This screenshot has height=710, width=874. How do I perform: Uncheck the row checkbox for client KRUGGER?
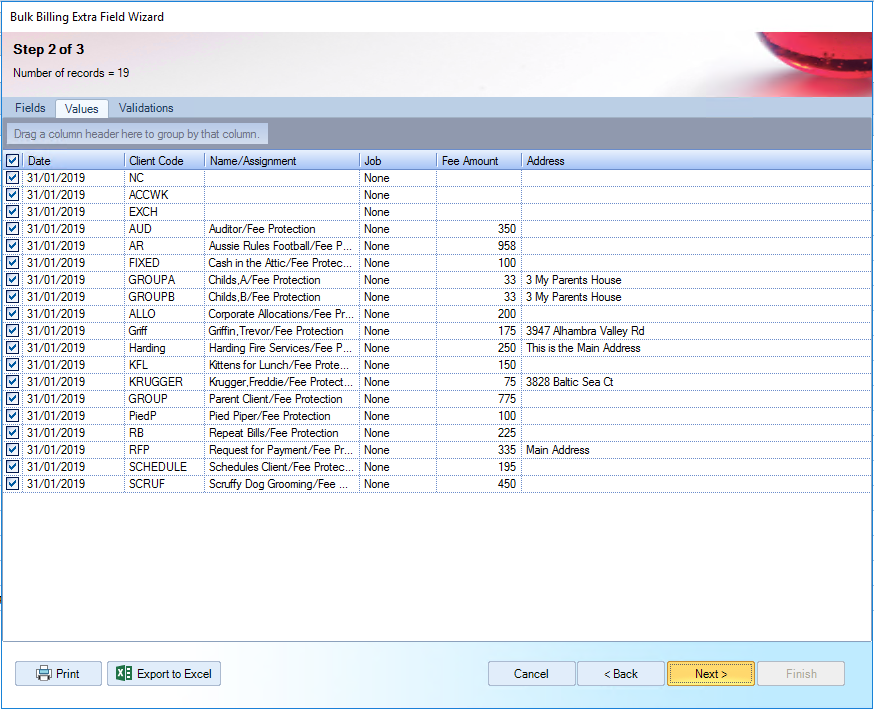point(12,382)
